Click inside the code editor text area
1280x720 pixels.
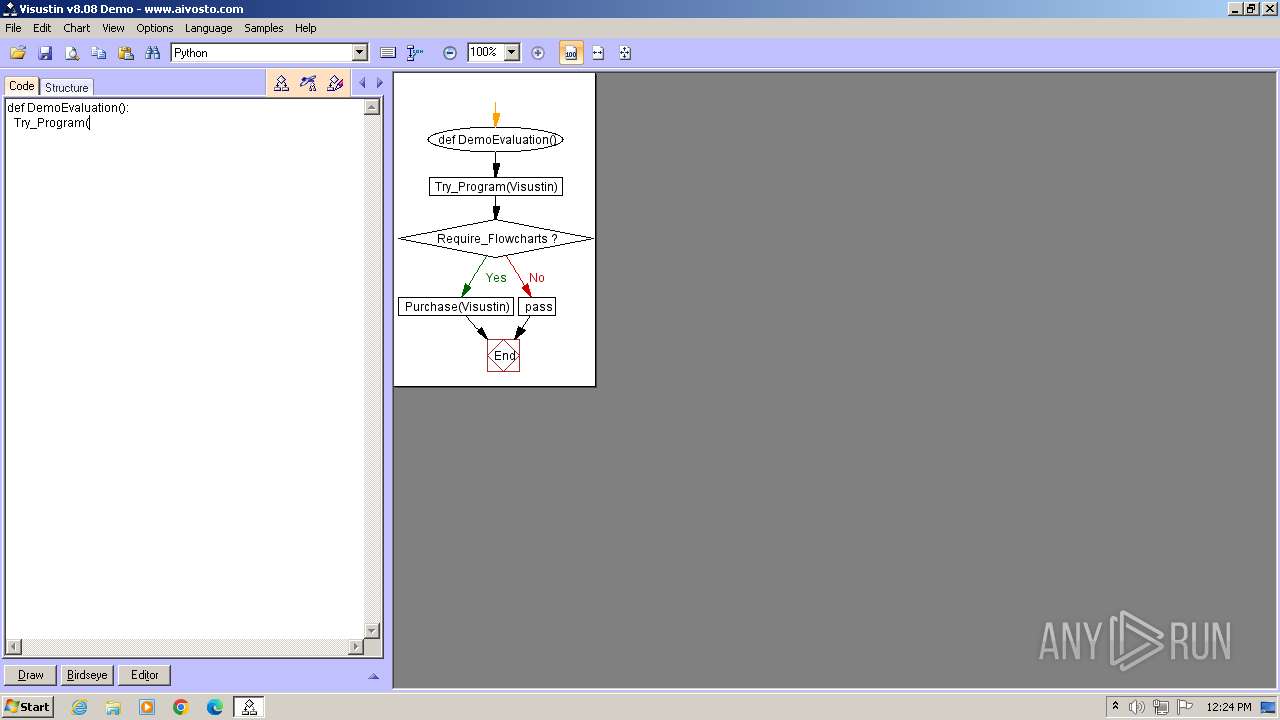coord(185,370)
